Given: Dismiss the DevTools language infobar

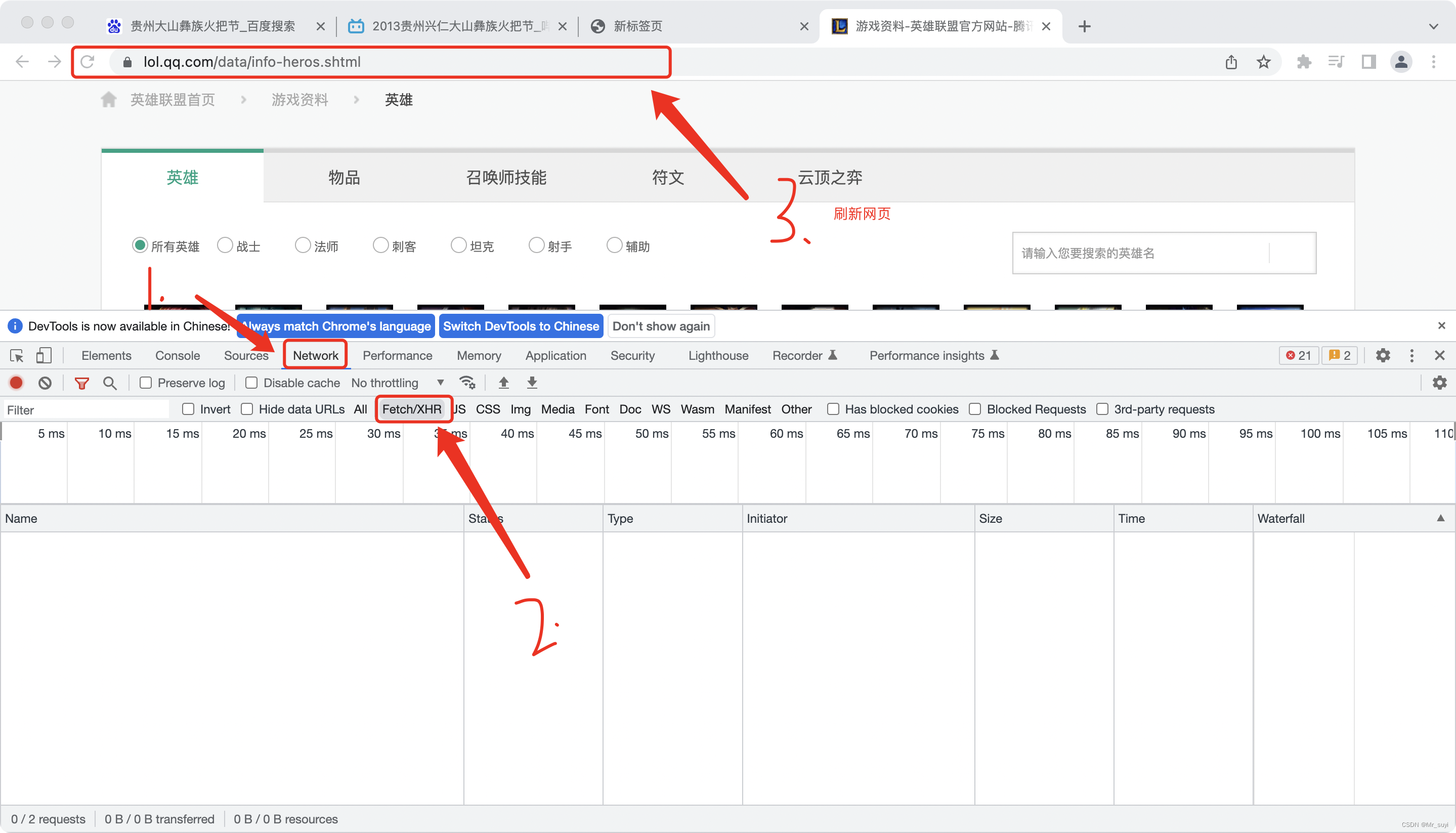Looking at the screenshot, I should tap(1441, 325).
